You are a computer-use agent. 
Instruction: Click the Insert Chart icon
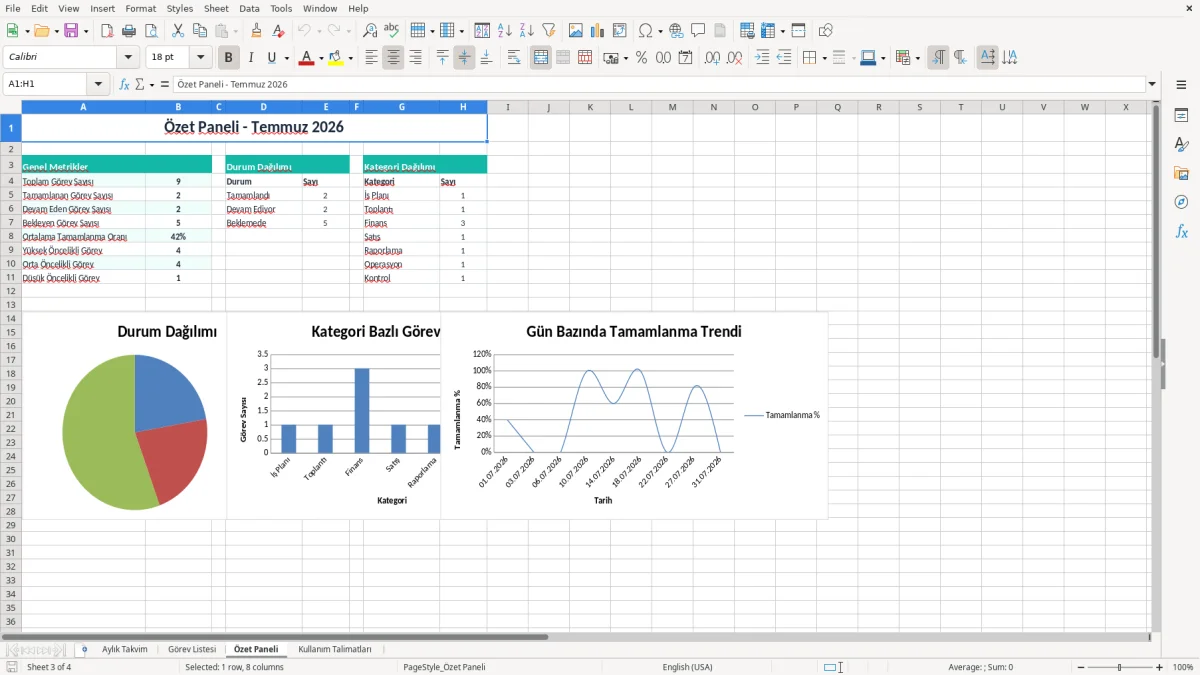tap(598, 31)
